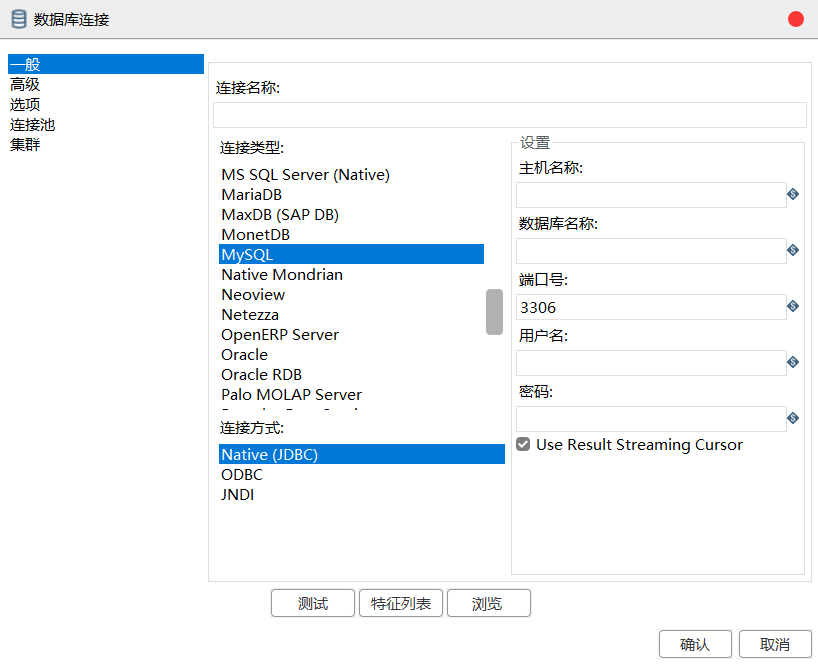Select MySQL connection type

352,255
